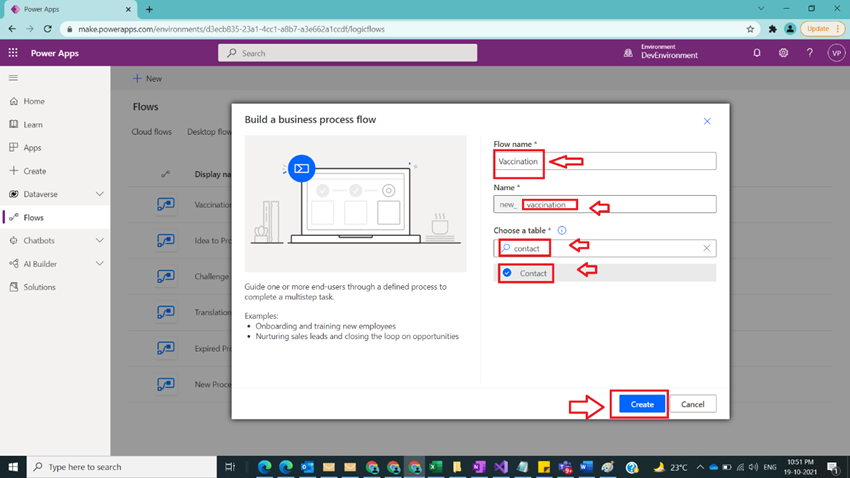Click the info icon next to Choose a table

click(x=562, y=230)
